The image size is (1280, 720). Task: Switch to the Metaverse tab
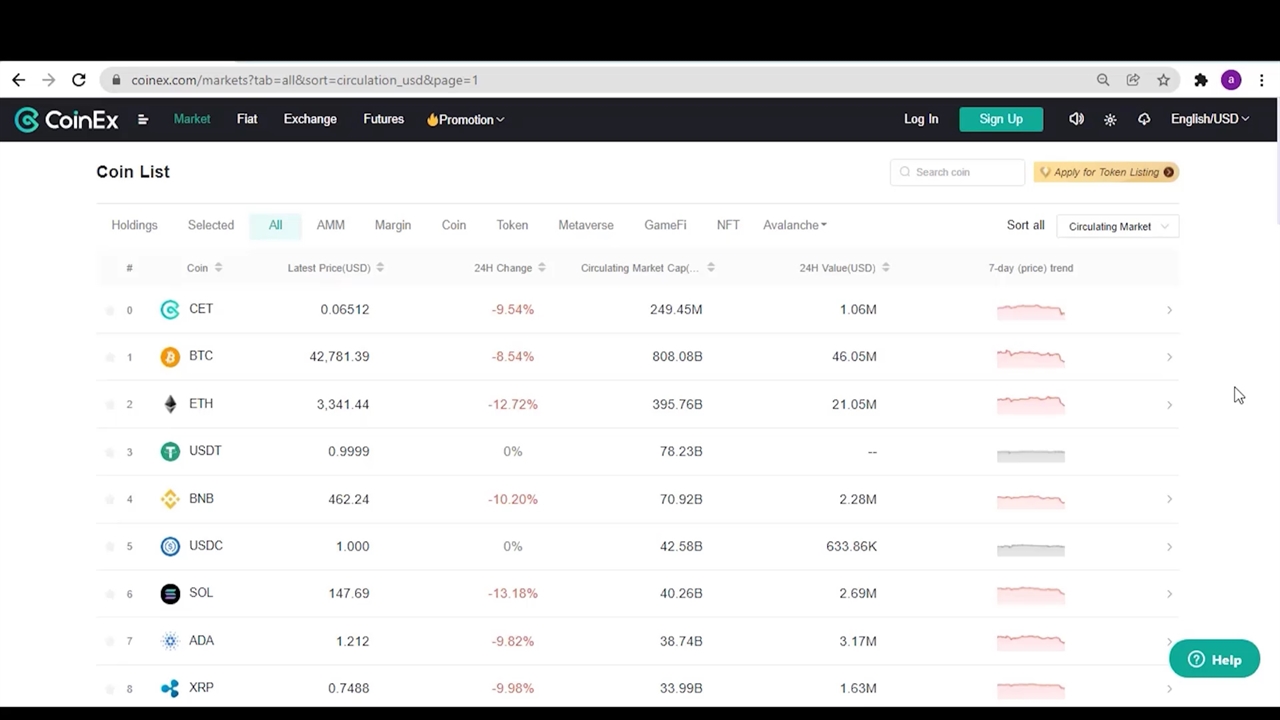[585, 225]
